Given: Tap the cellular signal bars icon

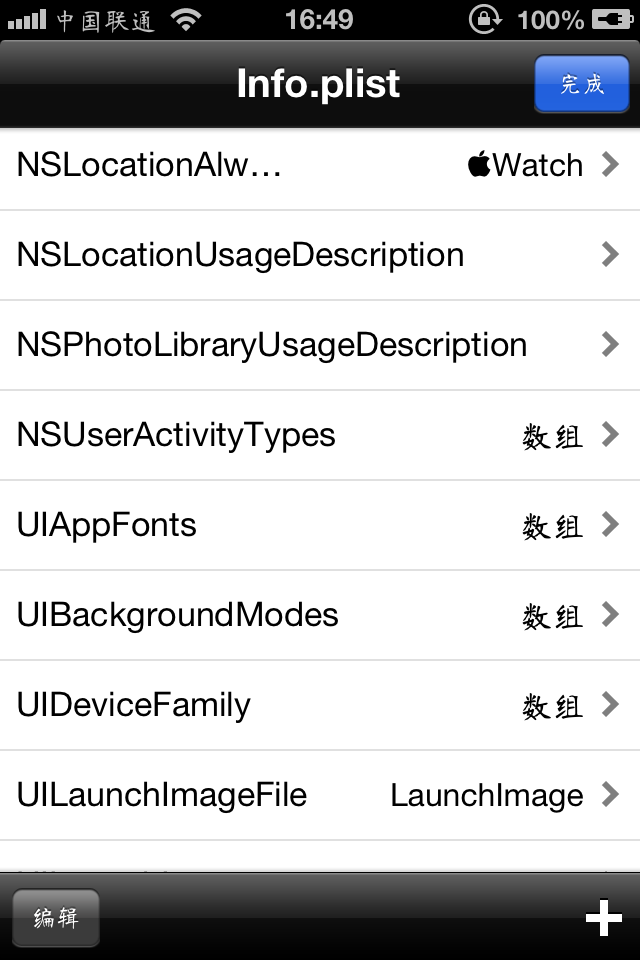Looking at the screenshot, I should (26, 20).
